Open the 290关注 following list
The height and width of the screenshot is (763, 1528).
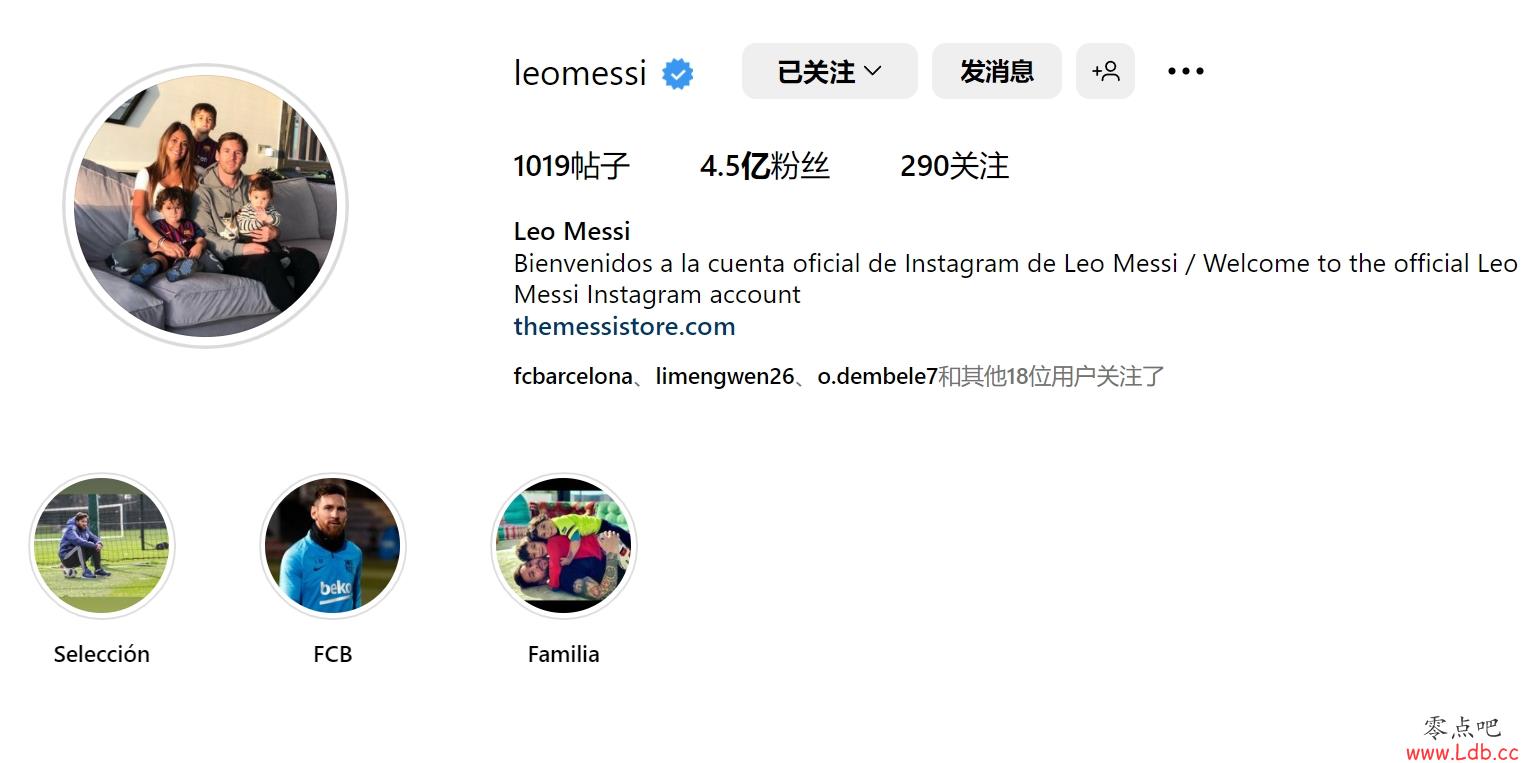[x=955, y=166]
